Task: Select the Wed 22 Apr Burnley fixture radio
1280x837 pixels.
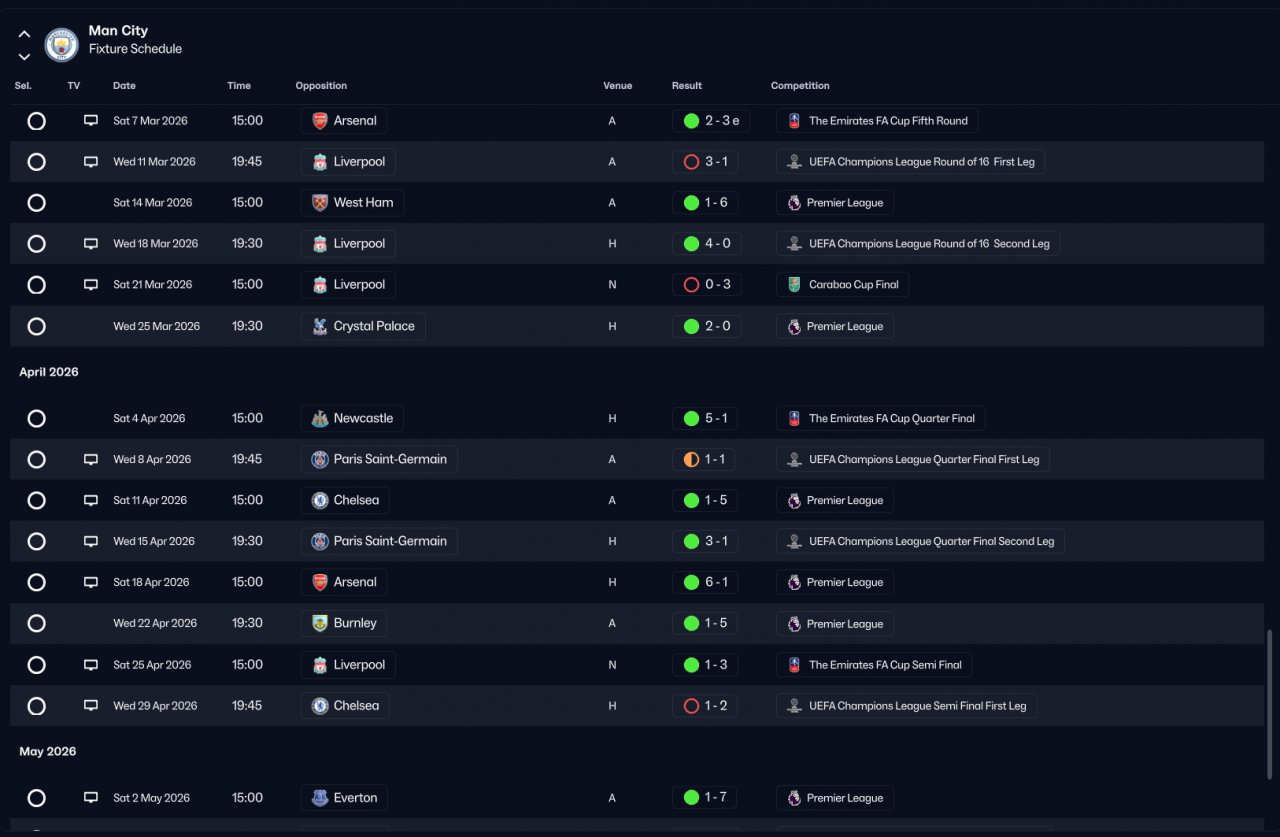Action: pyautogui.click(x=37, y=623)
